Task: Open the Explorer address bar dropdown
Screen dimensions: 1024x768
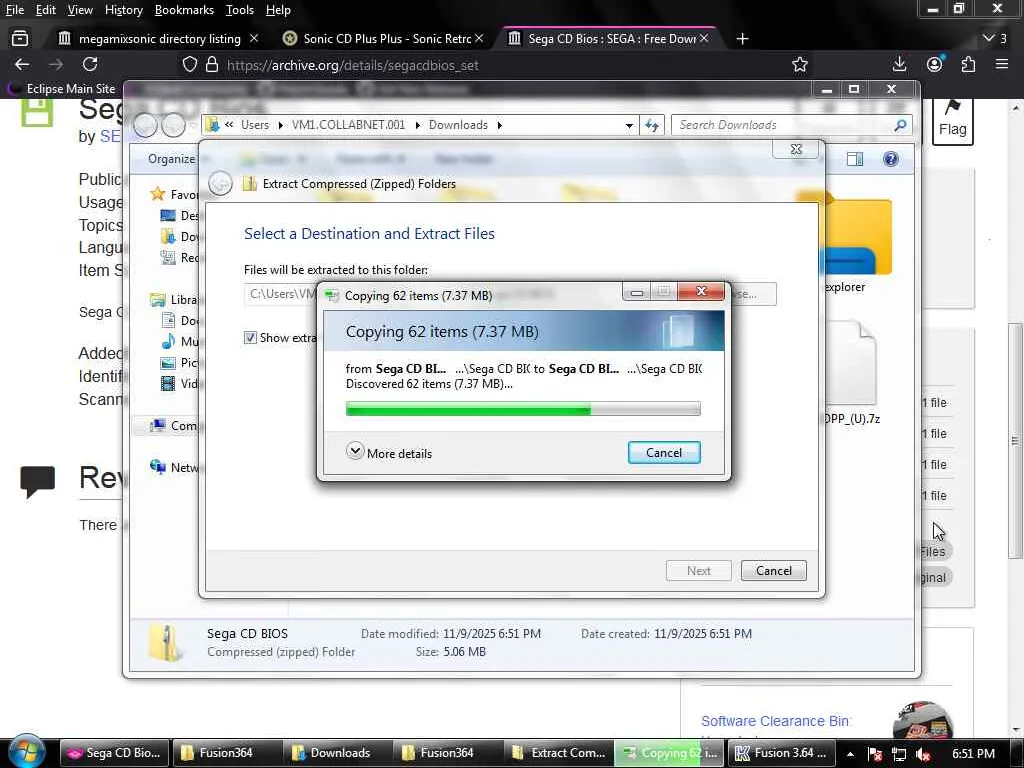Action: 629,125
